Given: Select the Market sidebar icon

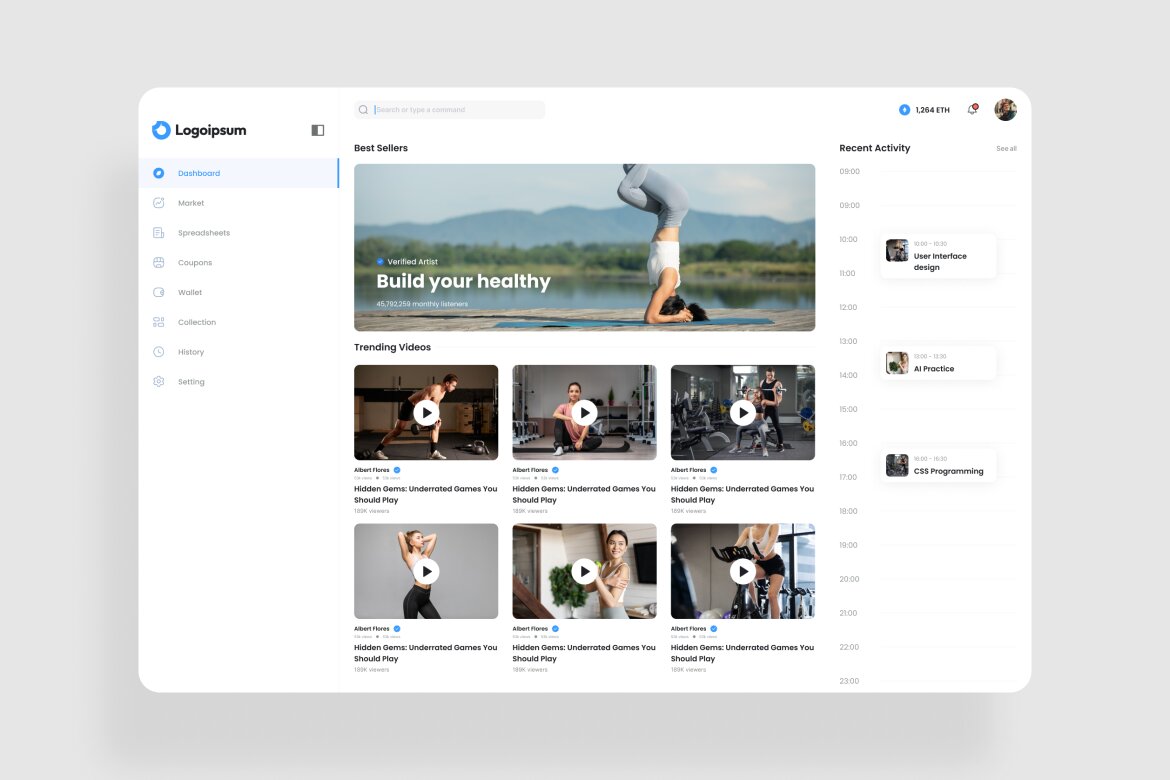Looking at the screenshot, I should tap(160, 203).
